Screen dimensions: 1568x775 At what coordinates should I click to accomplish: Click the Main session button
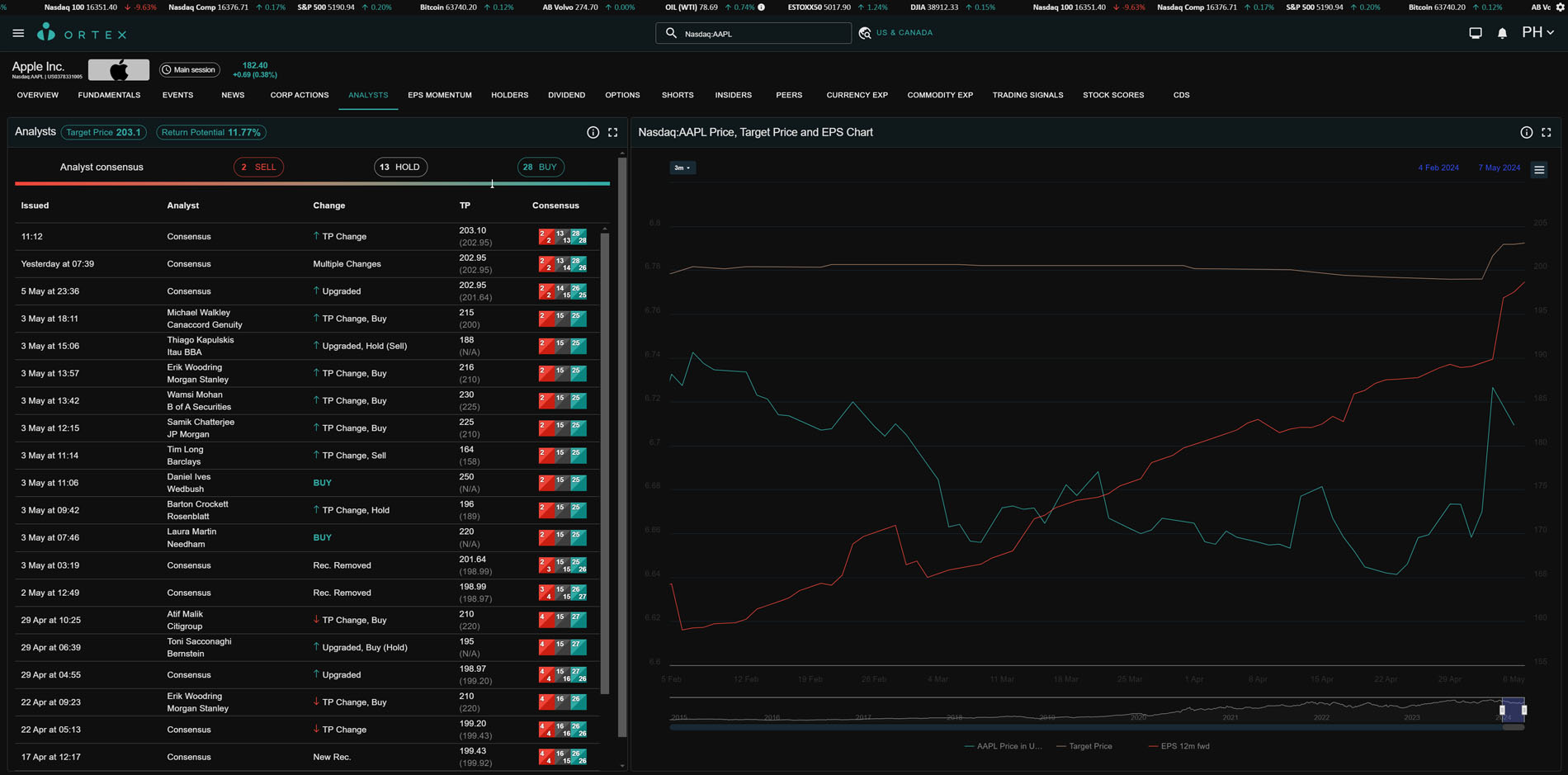(x=189, y=70)
